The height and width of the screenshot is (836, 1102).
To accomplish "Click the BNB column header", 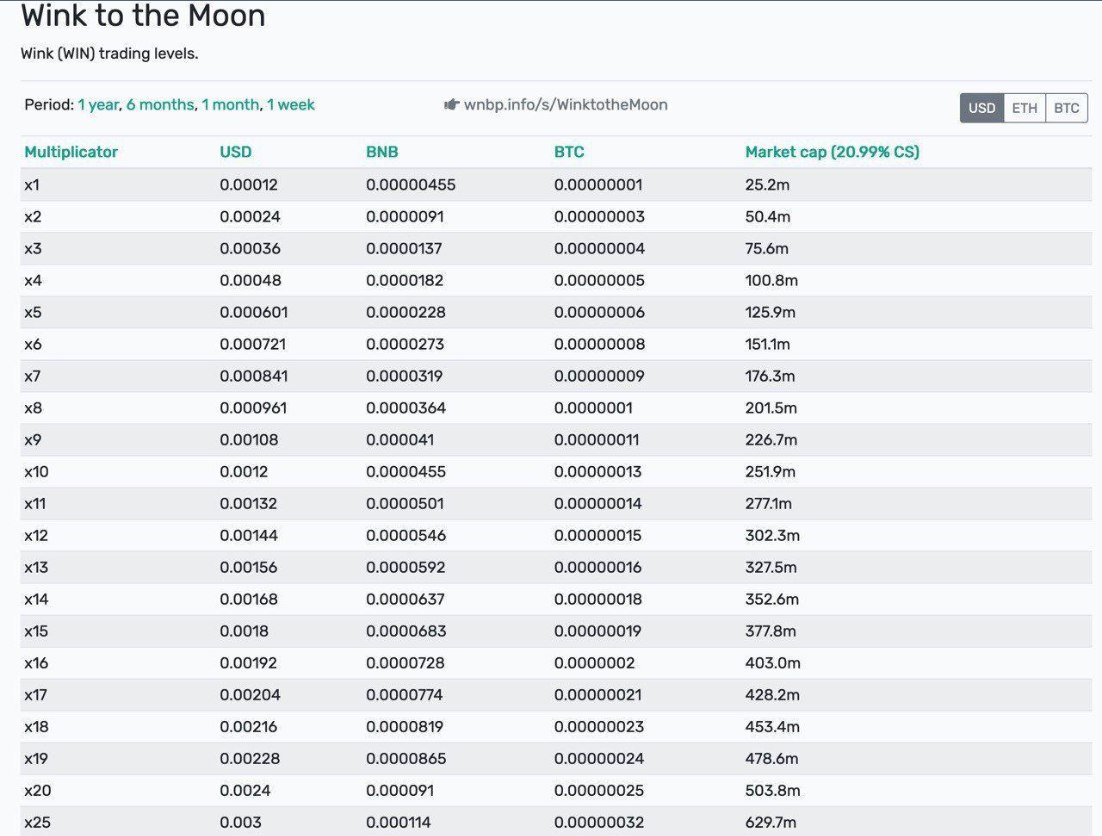I will pos(382,152).
